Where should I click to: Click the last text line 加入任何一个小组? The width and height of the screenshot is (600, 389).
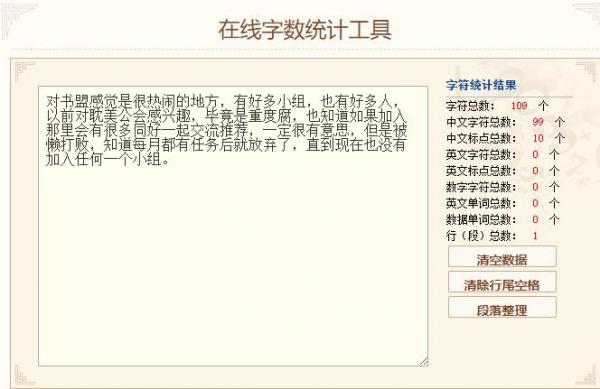108,160
